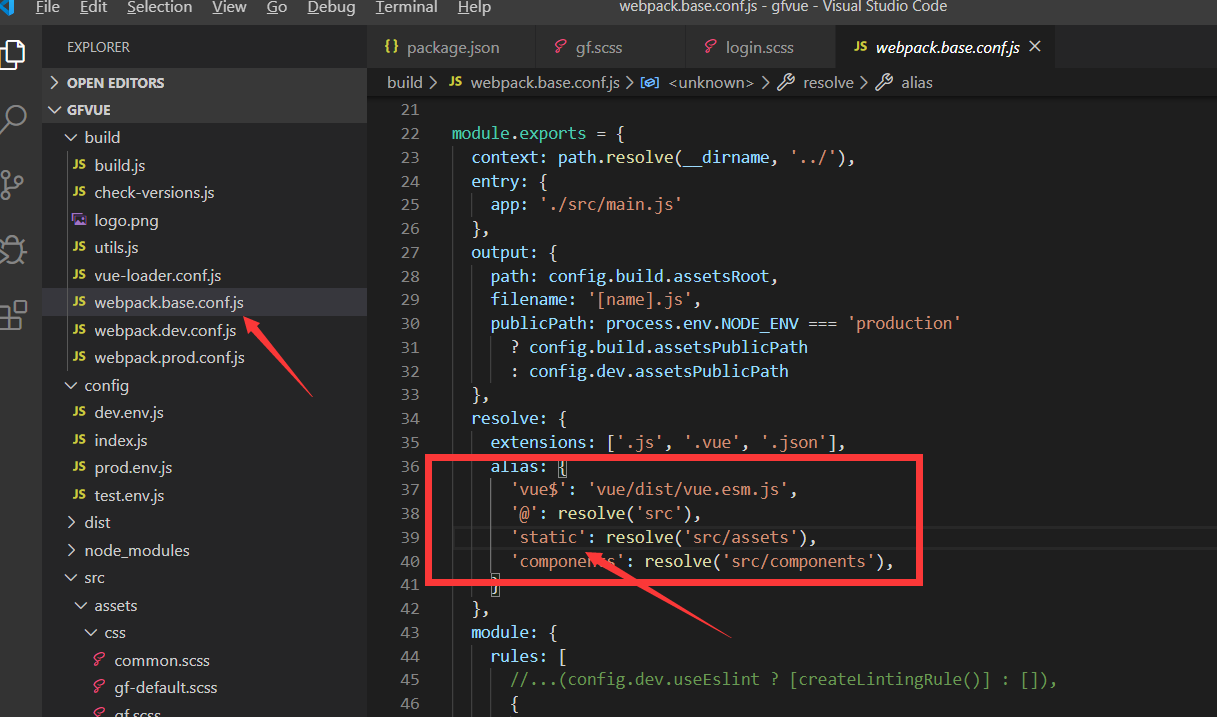
Task: Open the Terminal menu
Action: [x=406, y=7]
